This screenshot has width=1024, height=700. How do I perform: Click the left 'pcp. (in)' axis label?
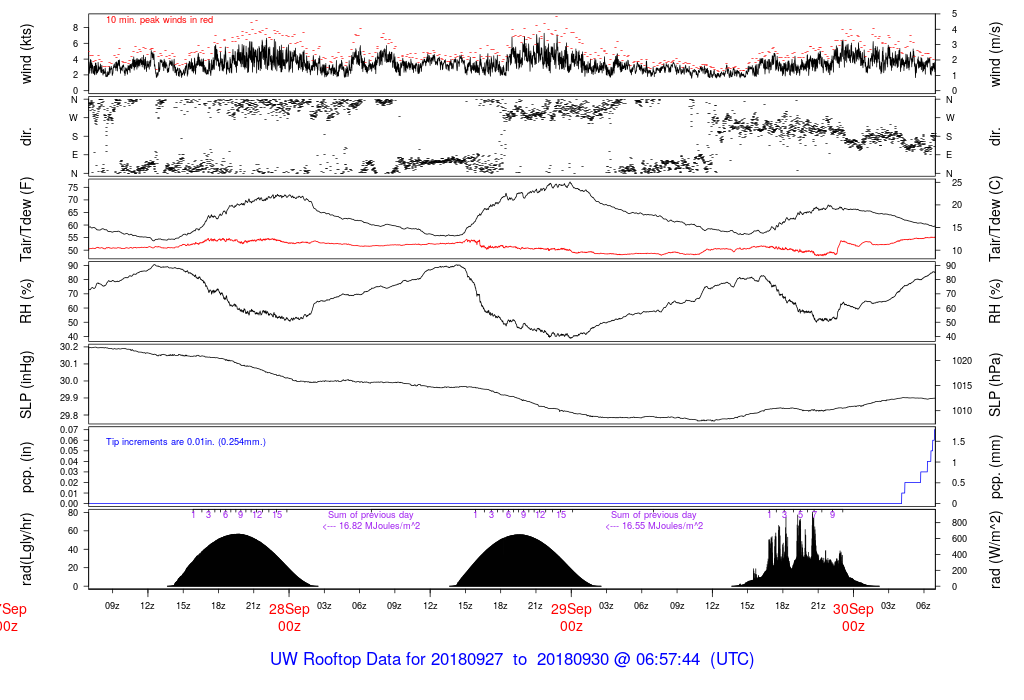26,467
